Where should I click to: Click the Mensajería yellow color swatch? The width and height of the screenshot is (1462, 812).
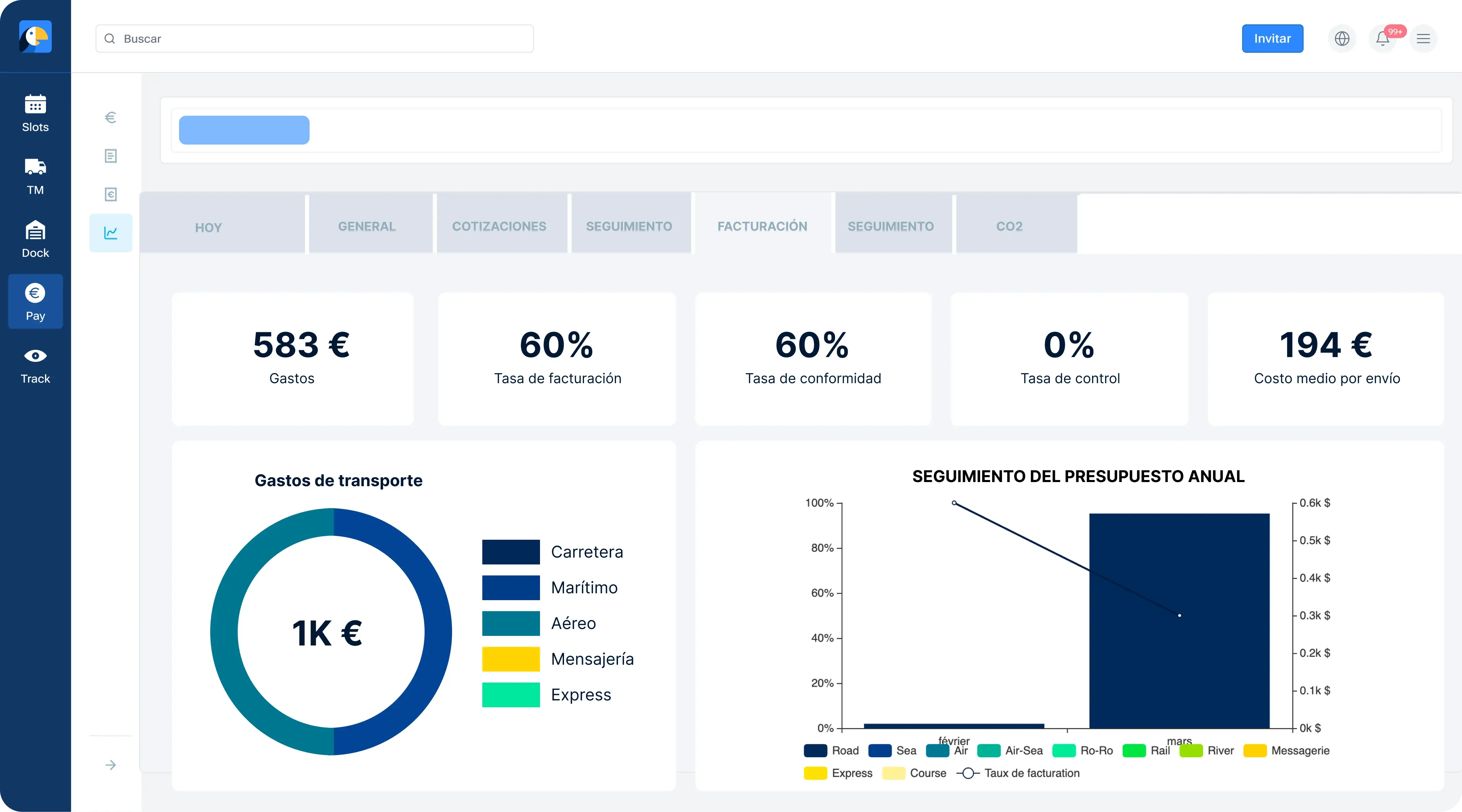[511, 659]
